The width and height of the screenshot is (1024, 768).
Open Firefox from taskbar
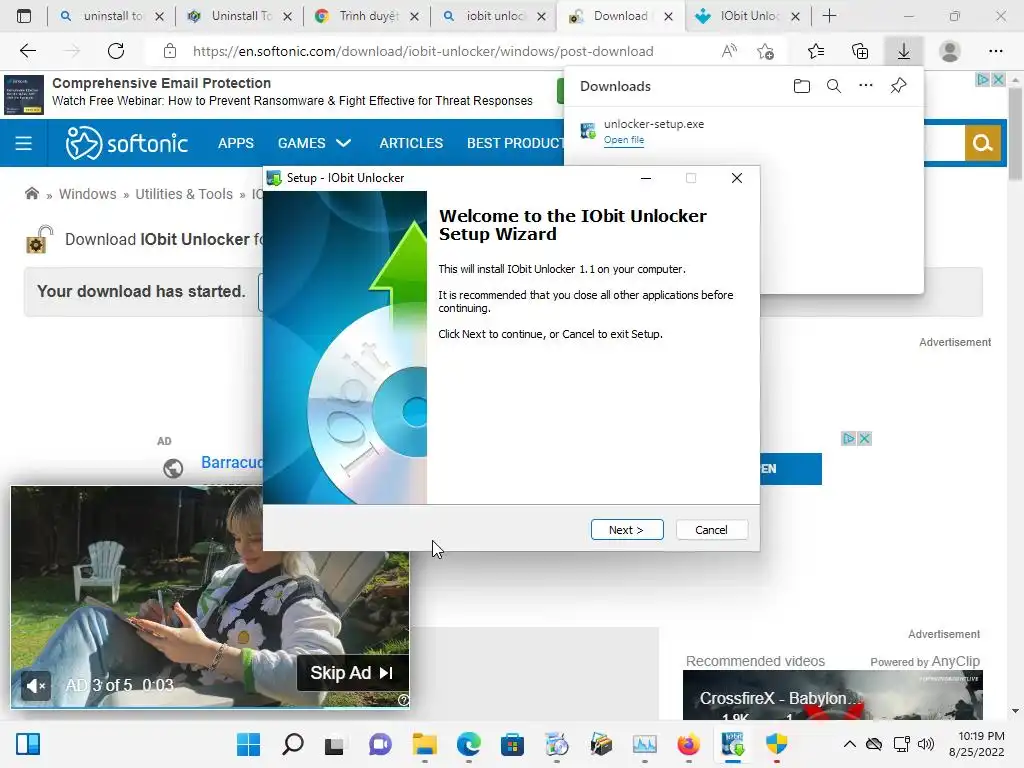pyautogui.click(x=688, y=744)
